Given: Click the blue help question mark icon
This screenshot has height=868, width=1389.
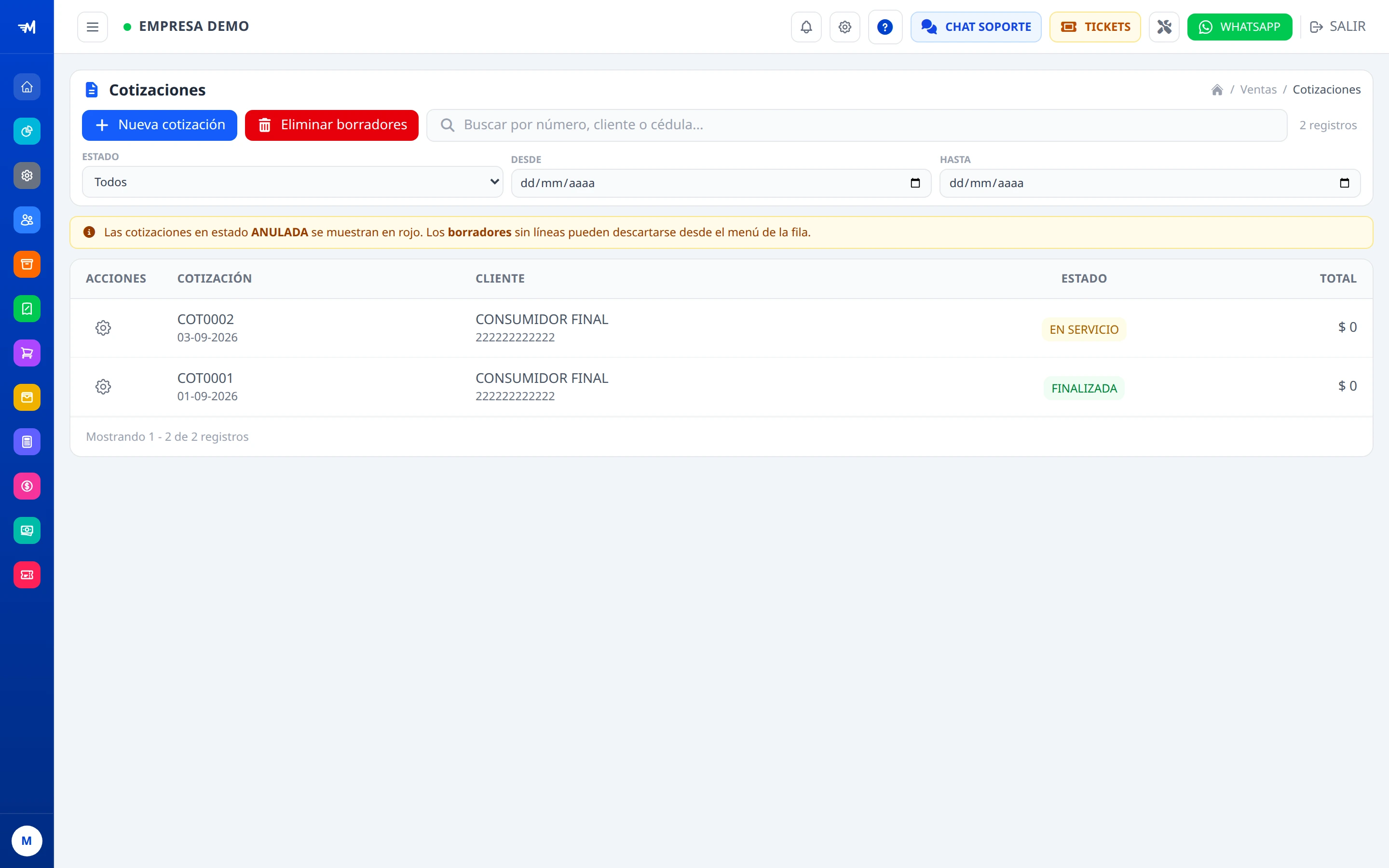Looking at the screenshot, I should 885,27.
